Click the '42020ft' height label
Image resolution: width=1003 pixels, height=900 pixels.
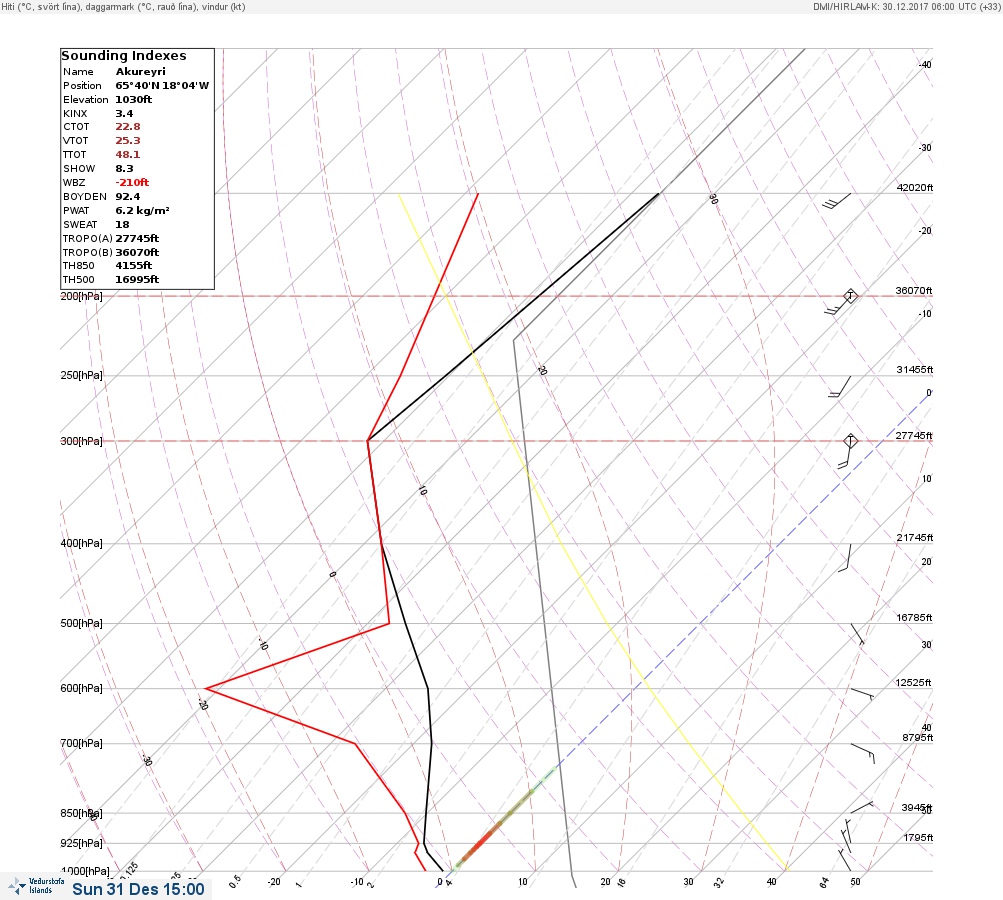[915, 187]
